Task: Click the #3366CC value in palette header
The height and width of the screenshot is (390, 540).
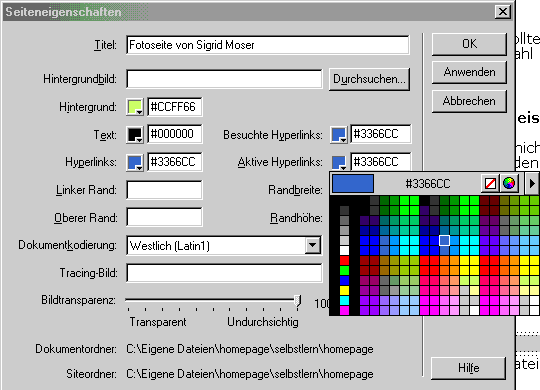Action: 428,184
